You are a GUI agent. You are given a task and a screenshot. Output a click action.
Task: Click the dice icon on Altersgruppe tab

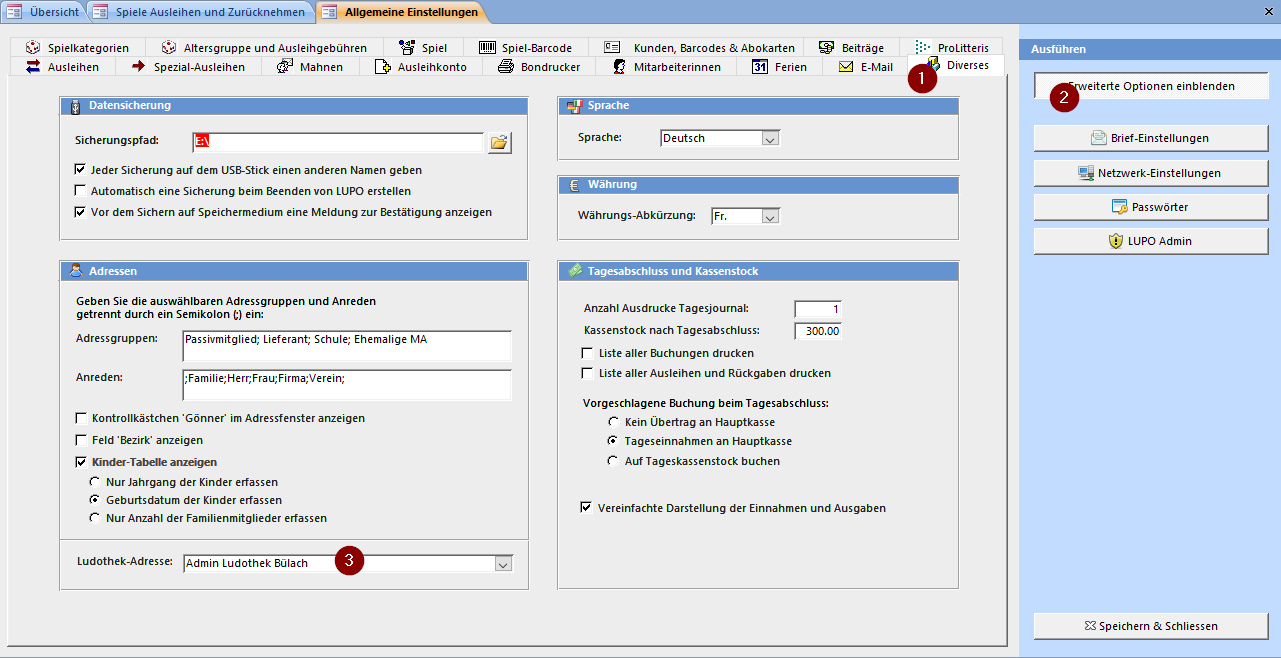point(169,47)
